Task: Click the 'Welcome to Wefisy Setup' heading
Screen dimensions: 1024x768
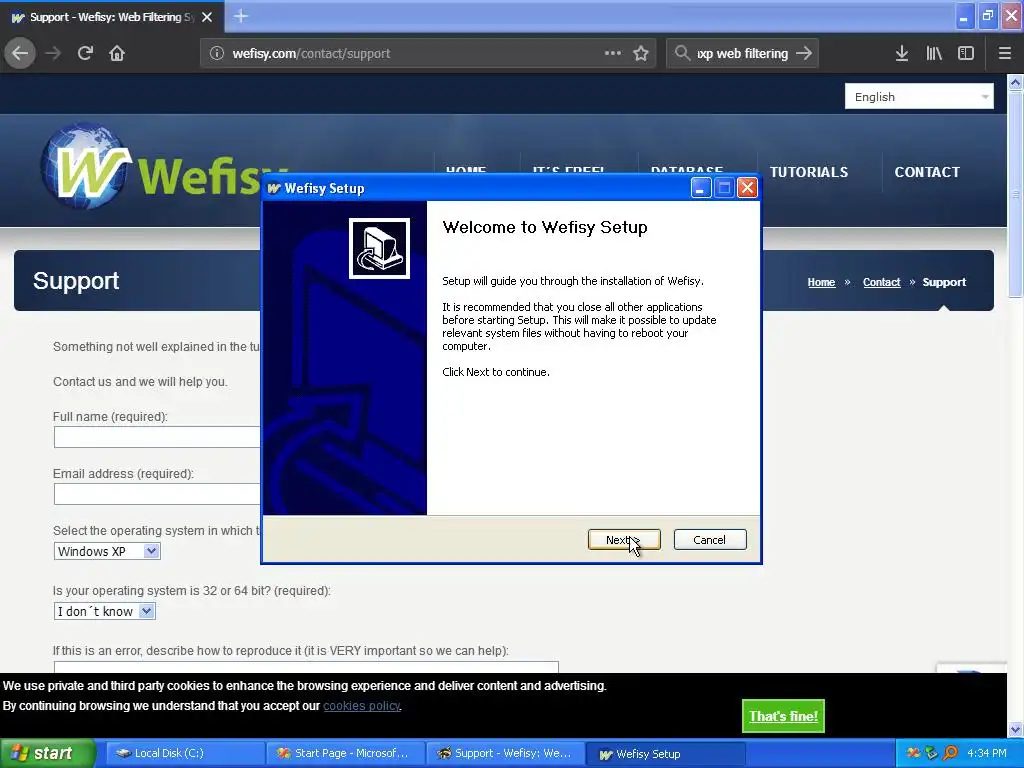Action: (545, 227)
